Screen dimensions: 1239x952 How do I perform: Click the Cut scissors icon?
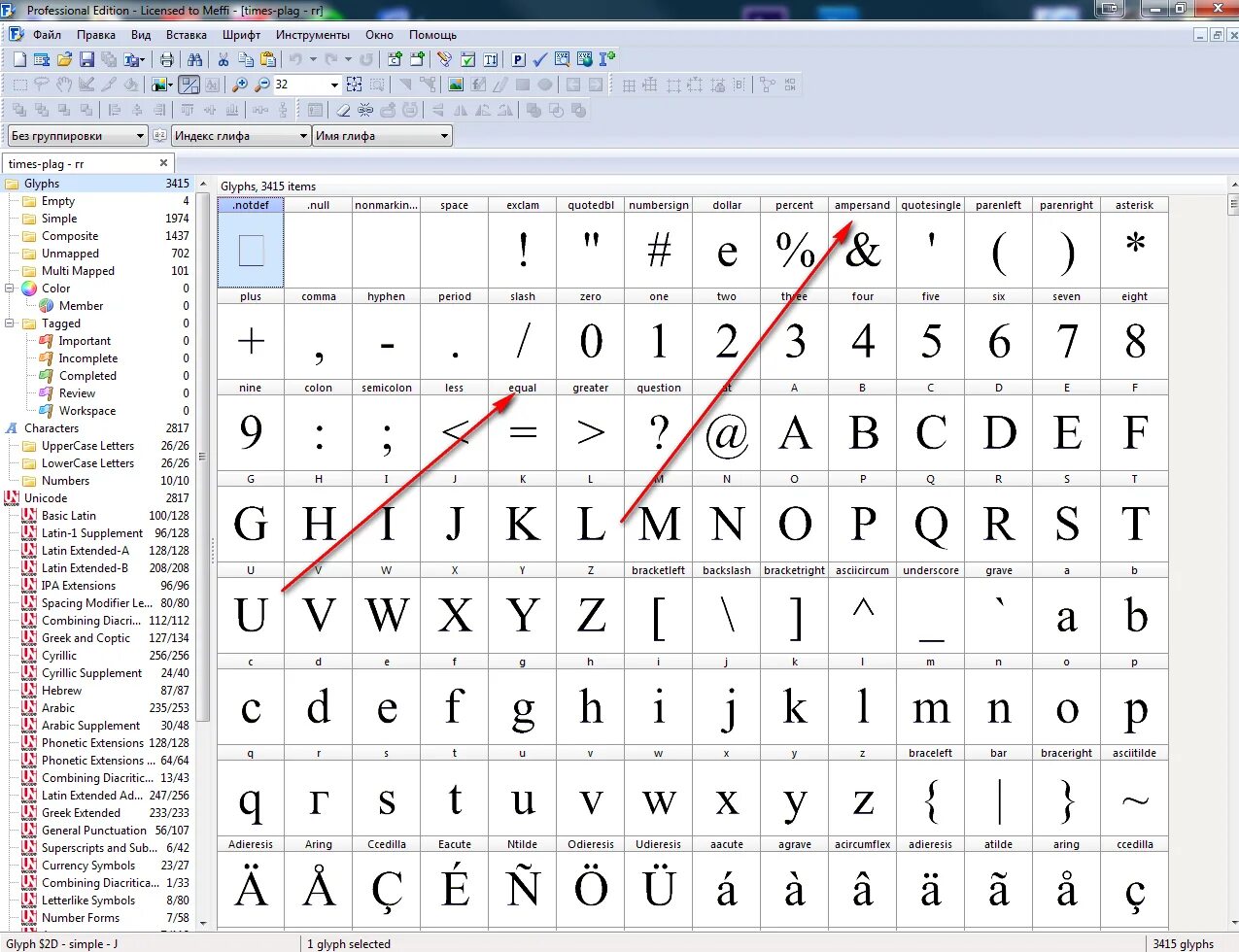(224, 59)
